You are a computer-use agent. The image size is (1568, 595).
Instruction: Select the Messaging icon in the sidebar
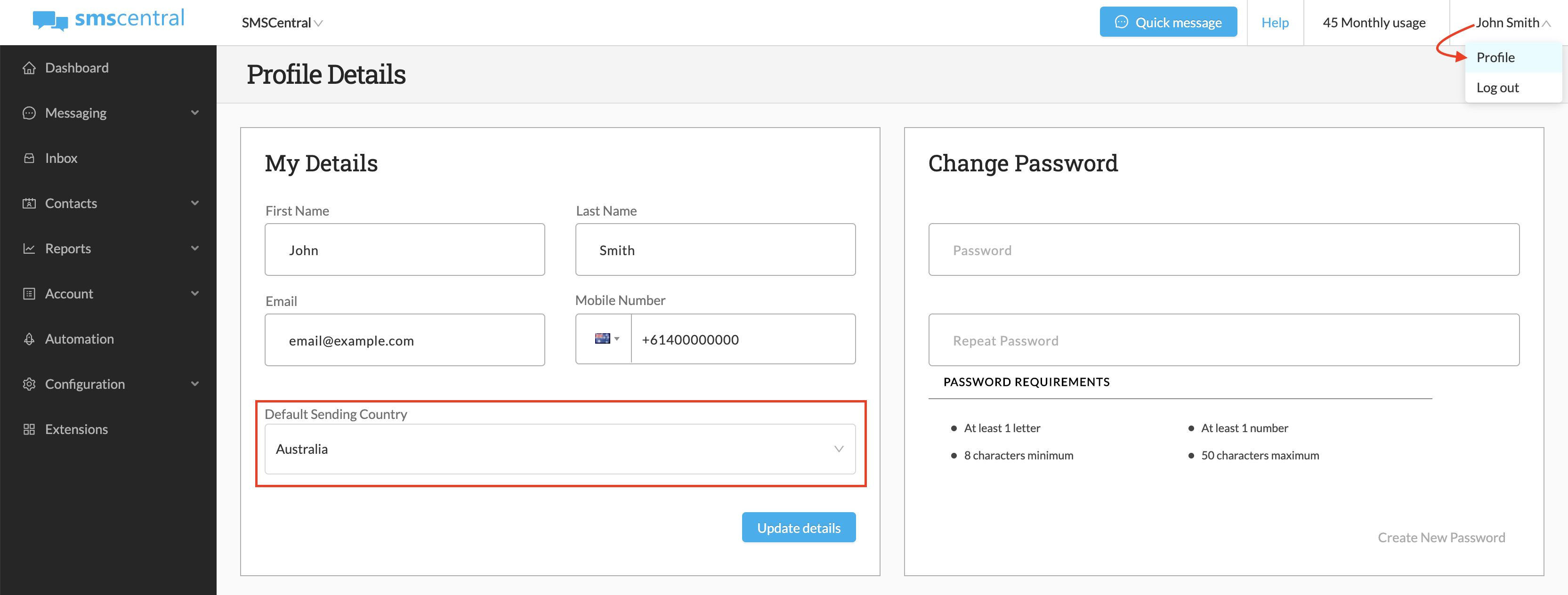coord(30,113)
